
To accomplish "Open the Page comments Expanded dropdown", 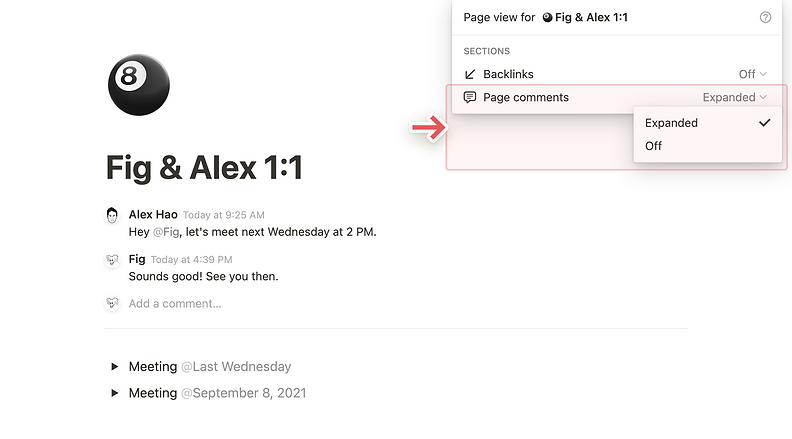I will [x=734, y=97].
